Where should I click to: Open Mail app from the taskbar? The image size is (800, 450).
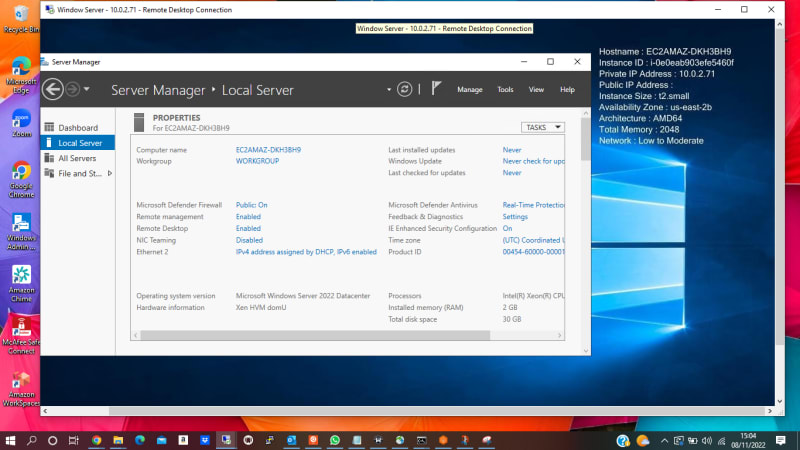pos(161,440)
